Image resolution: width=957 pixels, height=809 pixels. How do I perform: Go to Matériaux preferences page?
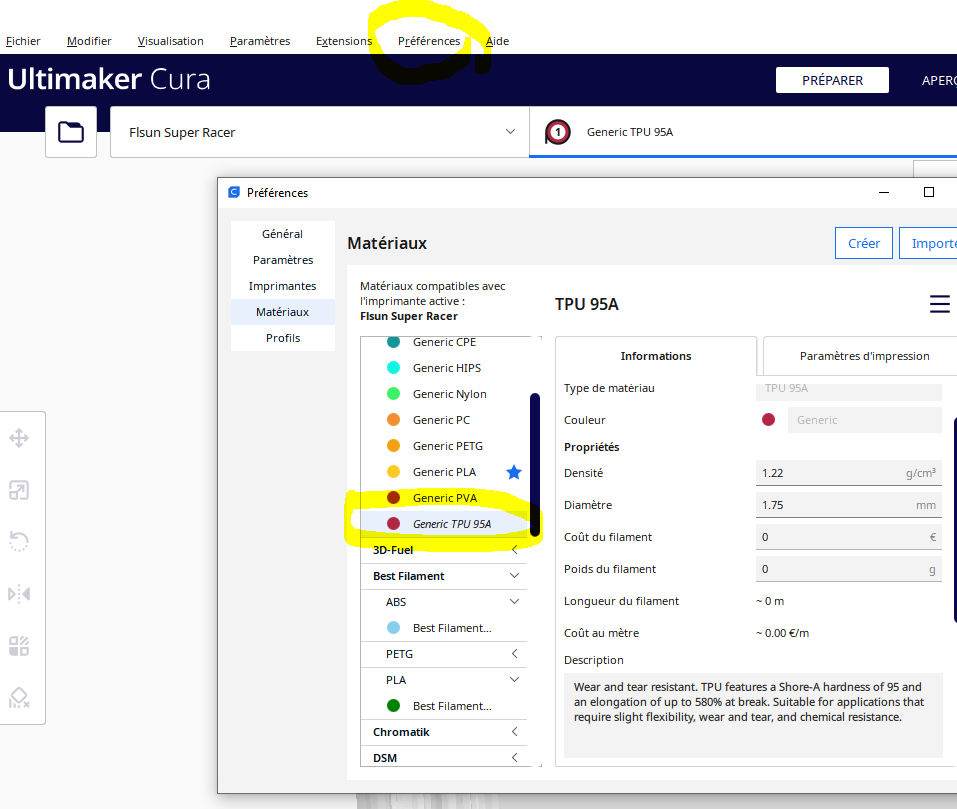pyautogui.click(x=283, y=312)
